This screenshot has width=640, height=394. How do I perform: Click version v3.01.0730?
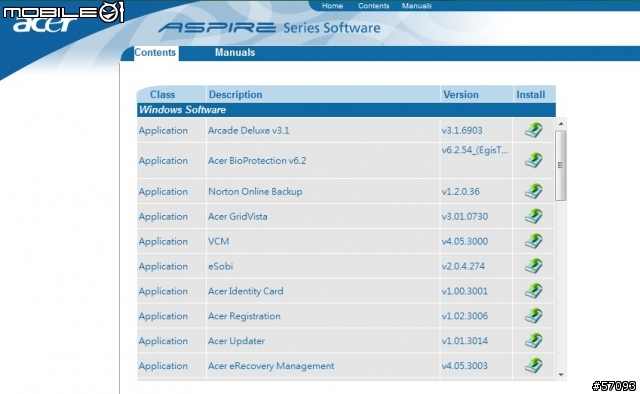click(x=465, y=216)
